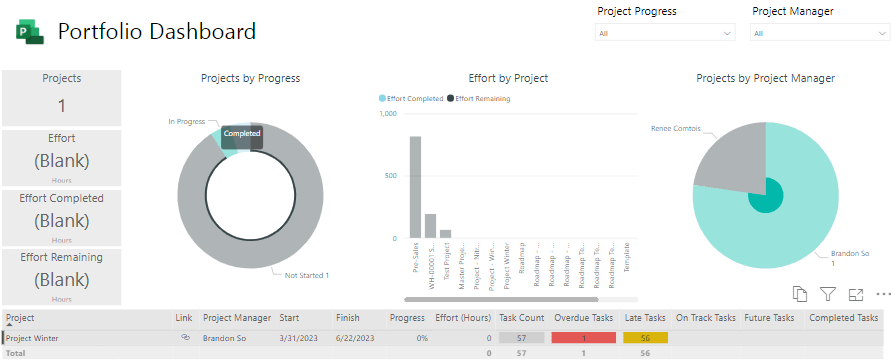
Task: Sort by the Progress column header
Action: tap(407, 318)
